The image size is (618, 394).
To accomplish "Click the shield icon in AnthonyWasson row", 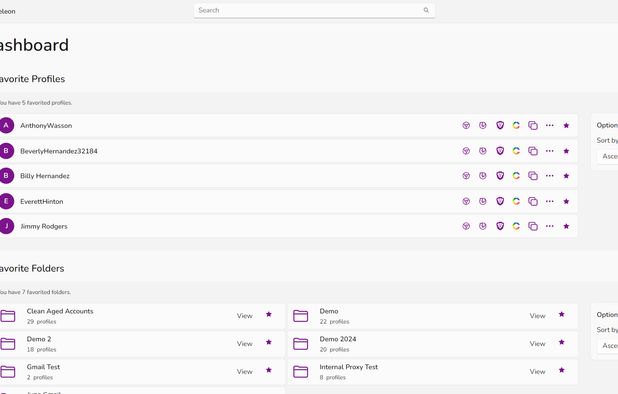I will point(500,125).
